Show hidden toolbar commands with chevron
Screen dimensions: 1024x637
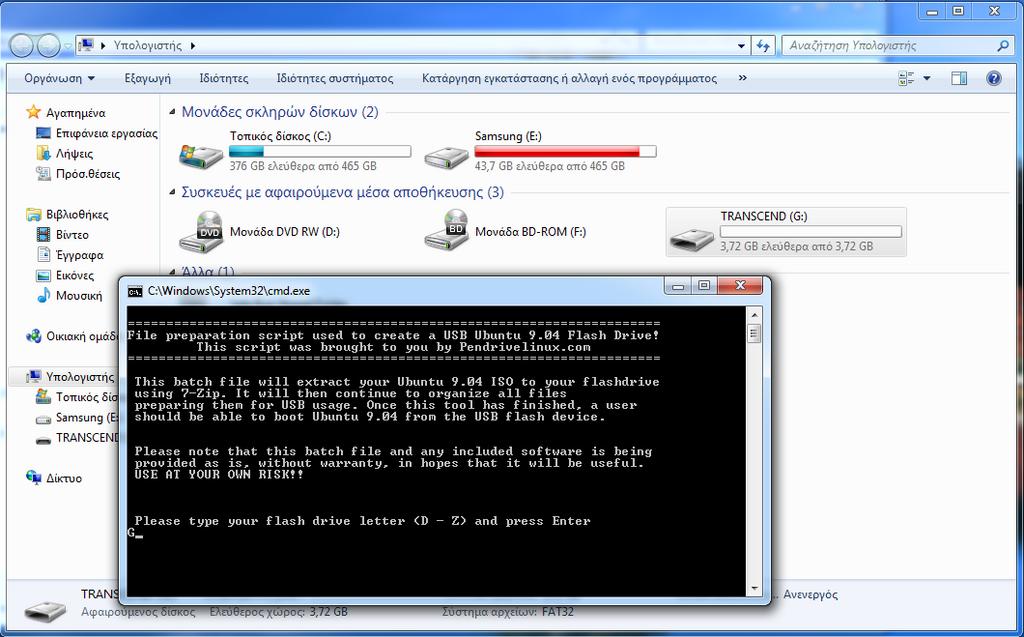pyautogui.click(x=743, y=78)
